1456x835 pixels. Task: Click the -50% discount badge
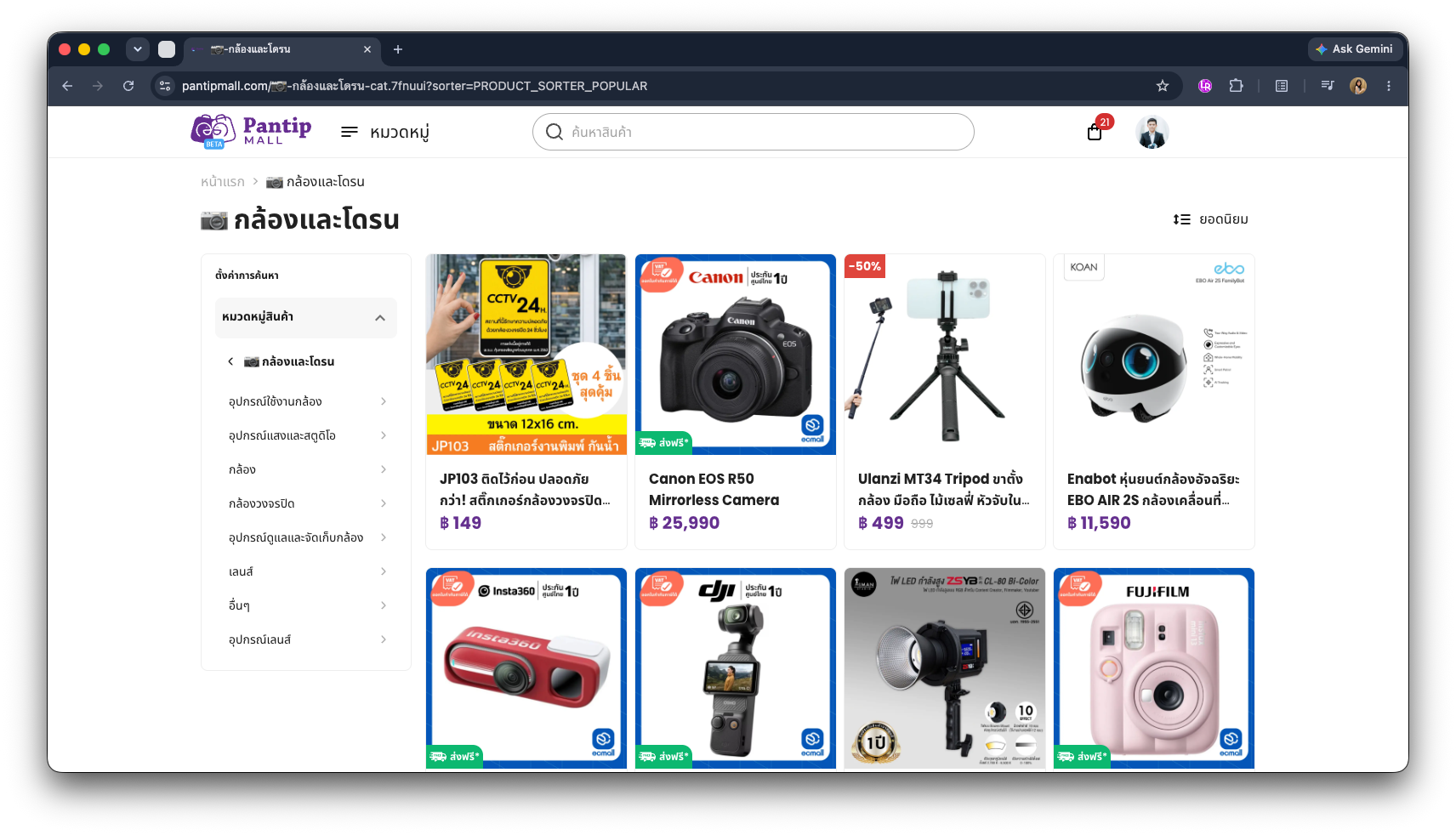(x=865, y=266)
